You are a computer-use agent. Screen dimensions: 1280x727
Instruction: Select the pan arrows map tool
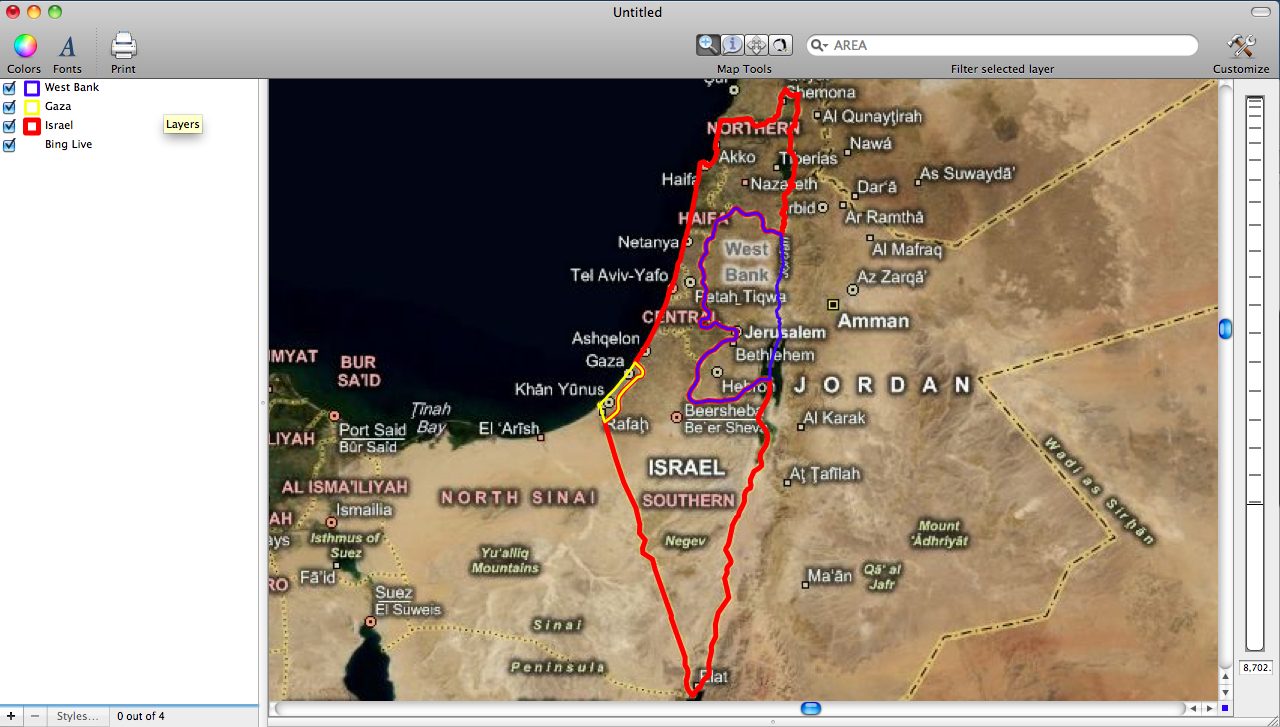756,45
